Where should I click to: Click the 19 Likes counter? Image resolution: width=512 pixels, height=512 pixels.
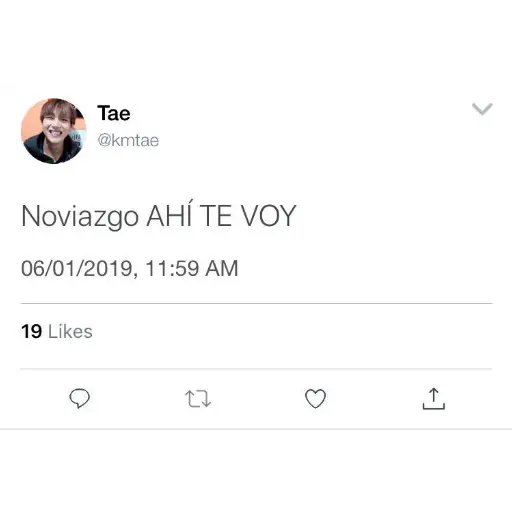pyautogui.click(x=57, y=331)
